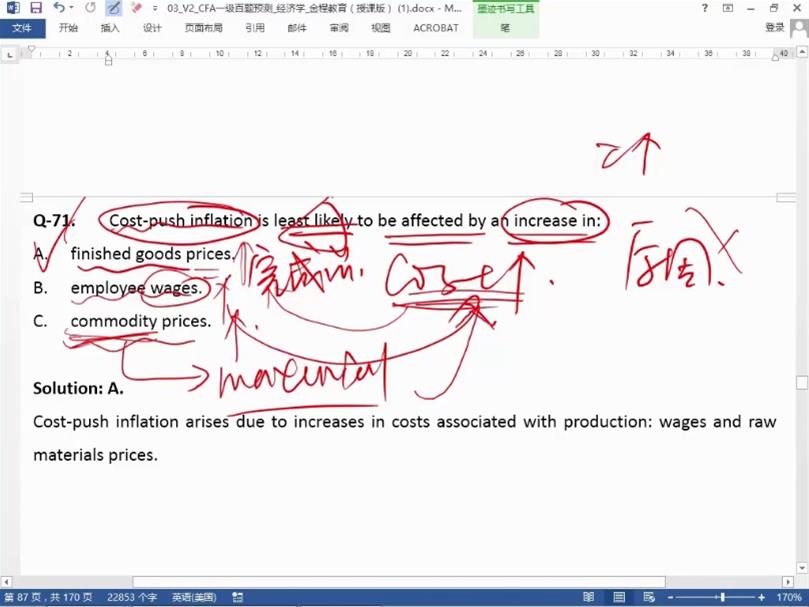Click the 170% zoom level button
Screen dimensions: 809x607
point(790,597)
